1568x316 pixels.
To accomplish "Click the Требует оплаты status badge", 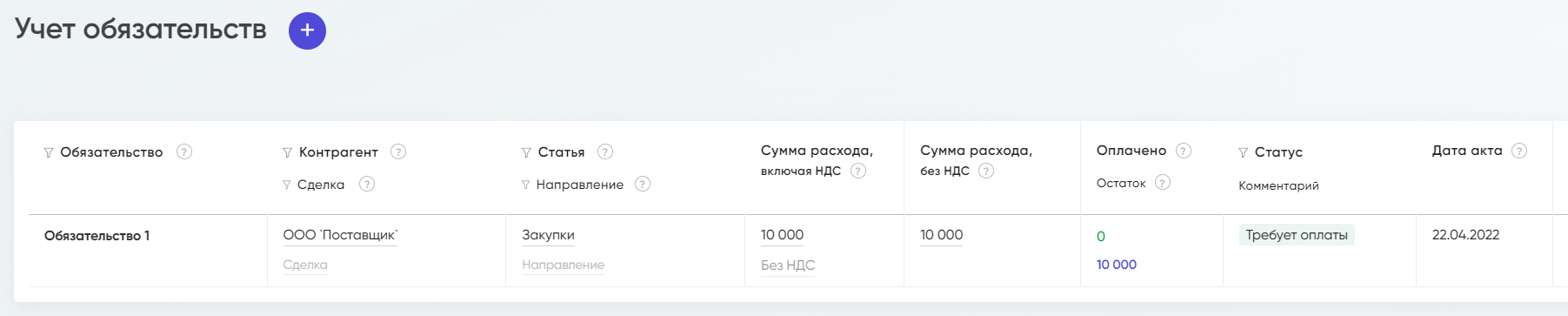I will 1297,235.
